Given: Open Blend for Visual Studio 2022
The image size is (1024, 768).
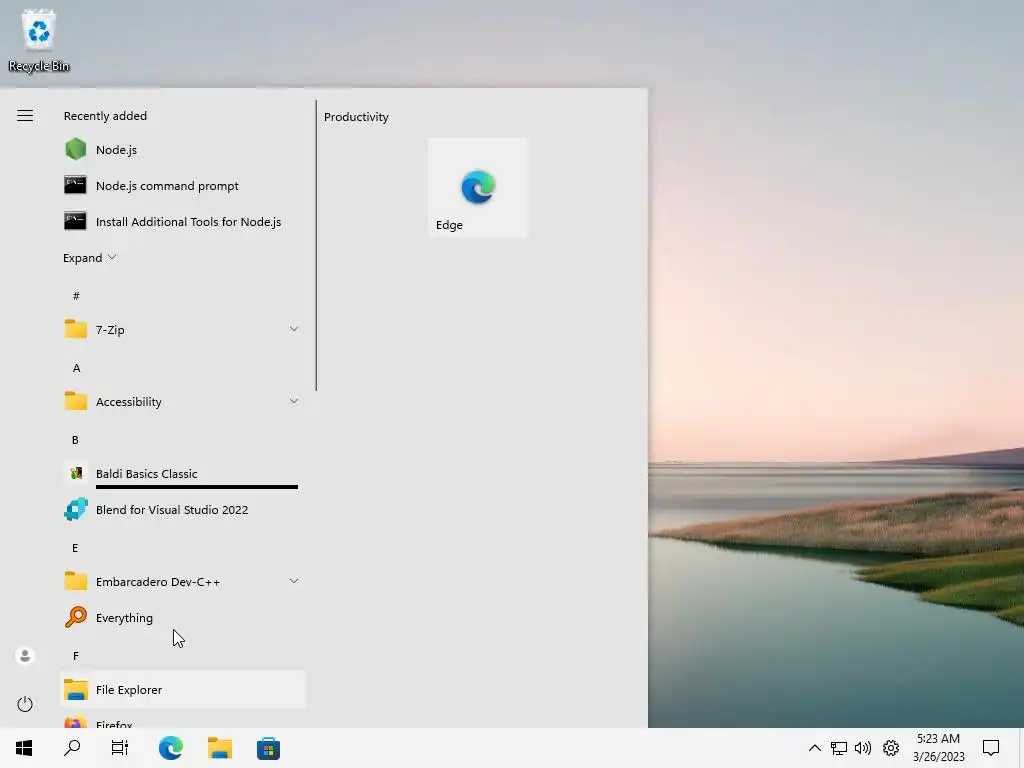Looking at the screenshot, I should (183, 509).
